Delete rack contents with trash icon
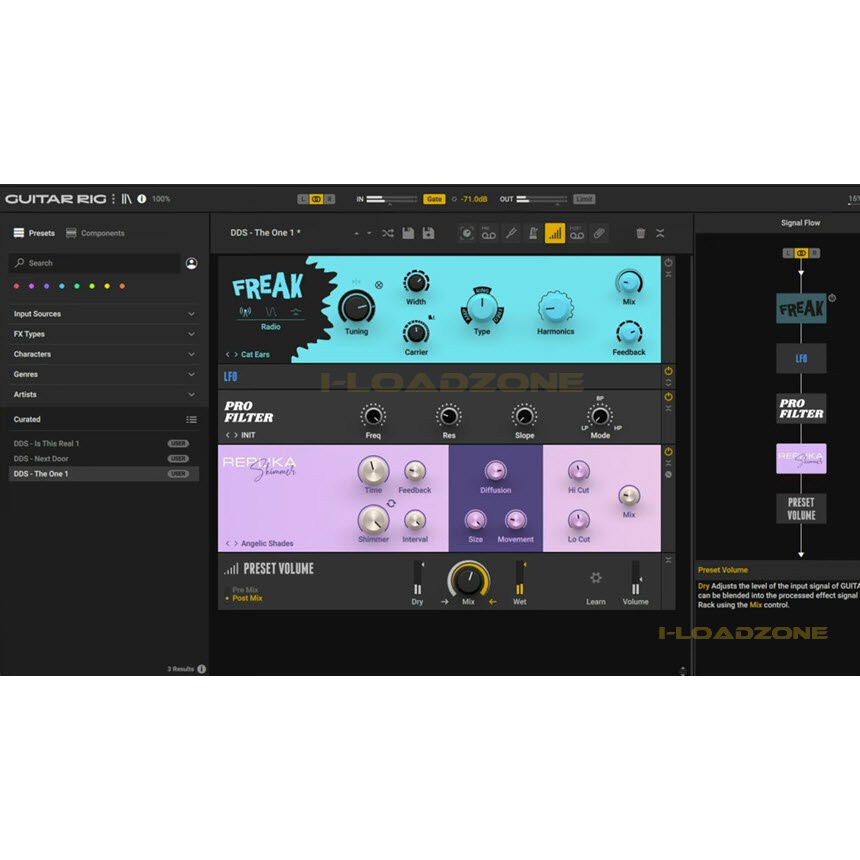Screen dimensions: 860x860 coord(641,234)
